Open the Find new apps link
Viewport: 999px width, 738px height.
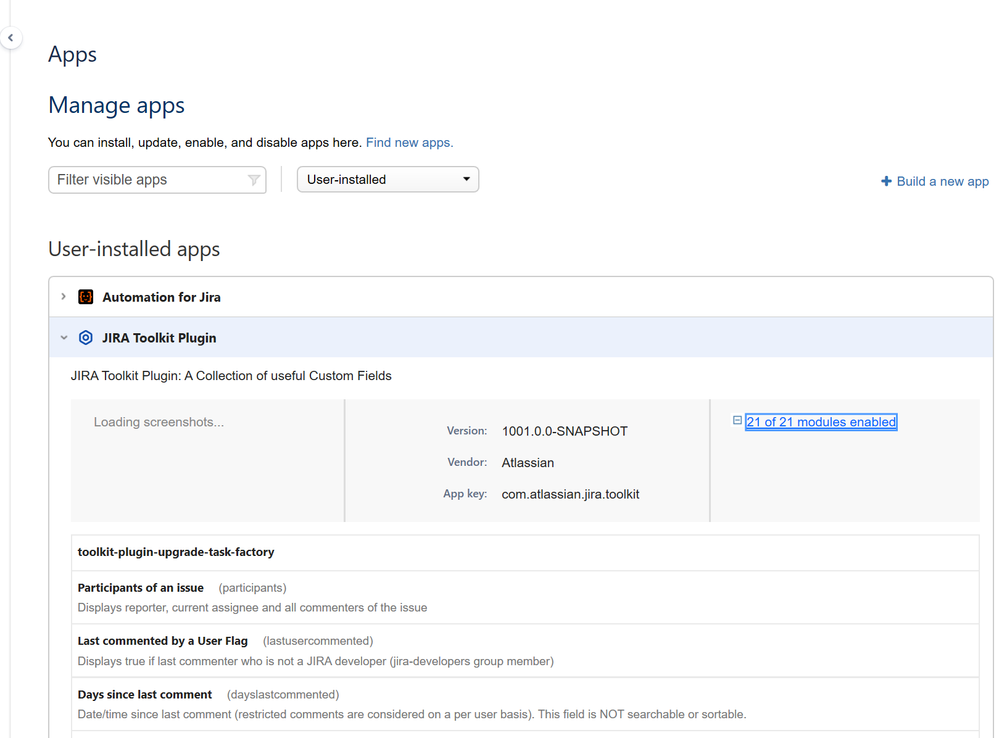pyautogui.click(x=409, y=143)
